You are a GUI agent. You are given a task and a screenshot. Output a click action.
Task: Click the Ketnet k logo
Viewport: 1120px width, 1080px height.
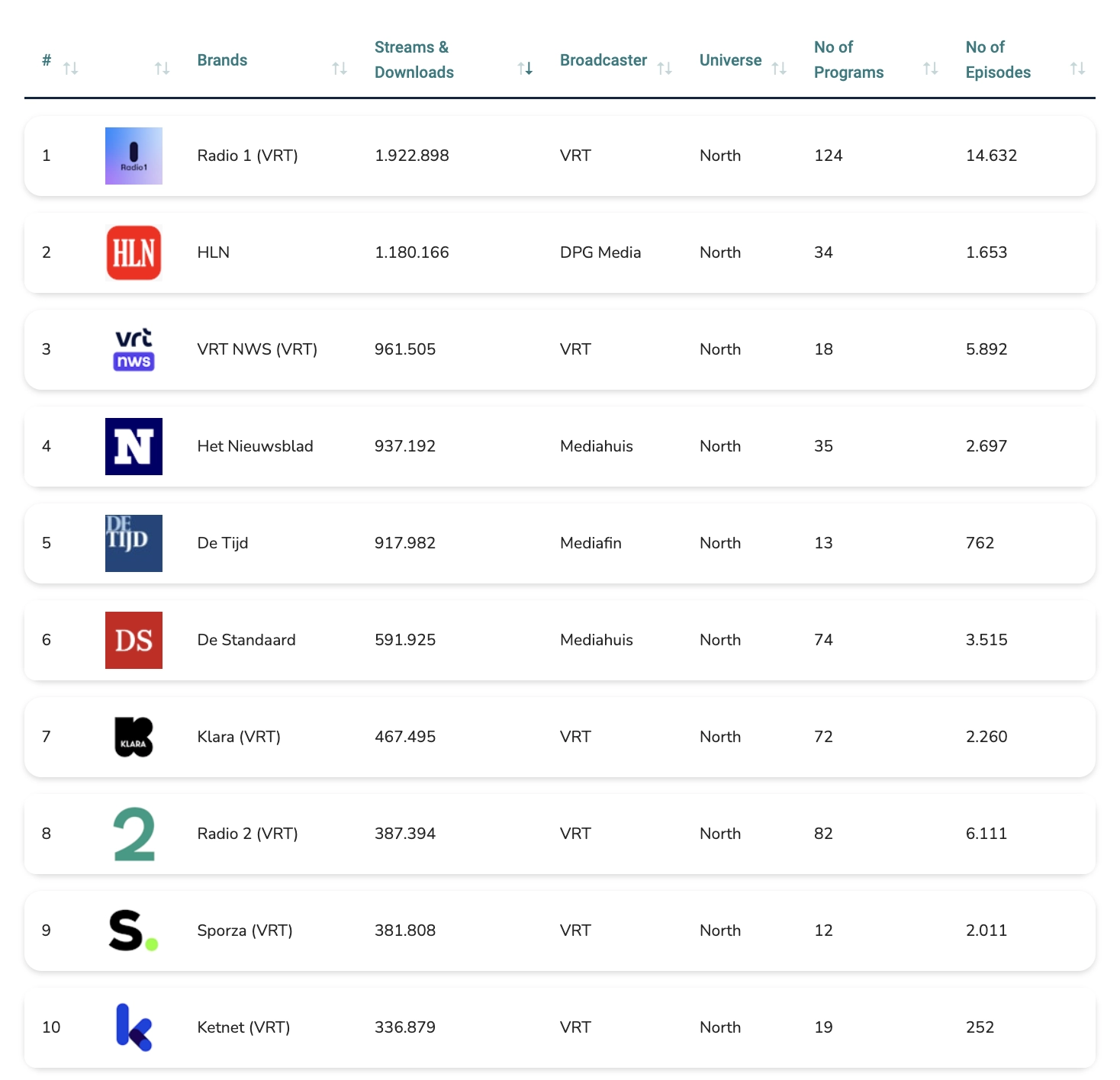[x=134, y=1027]
